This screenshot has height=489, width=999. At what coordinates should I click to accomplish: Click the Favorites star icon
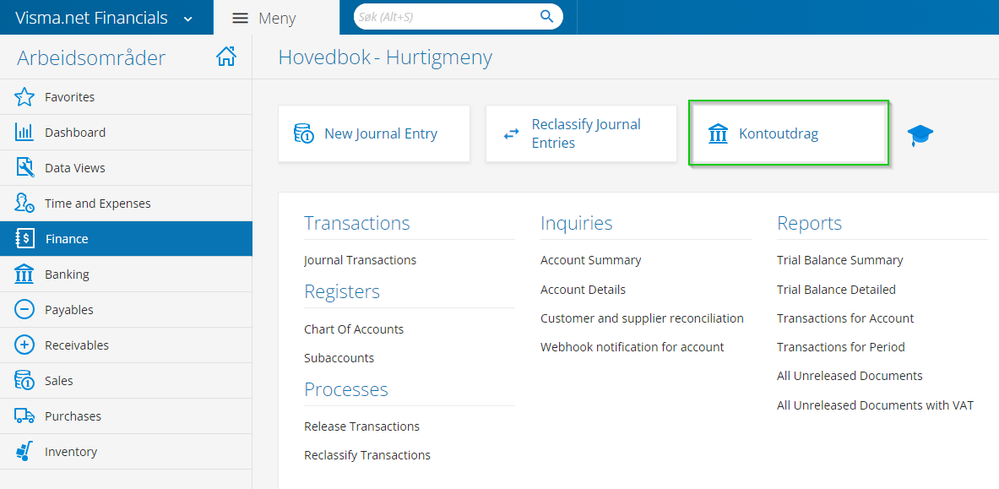(x=24, y=97)
